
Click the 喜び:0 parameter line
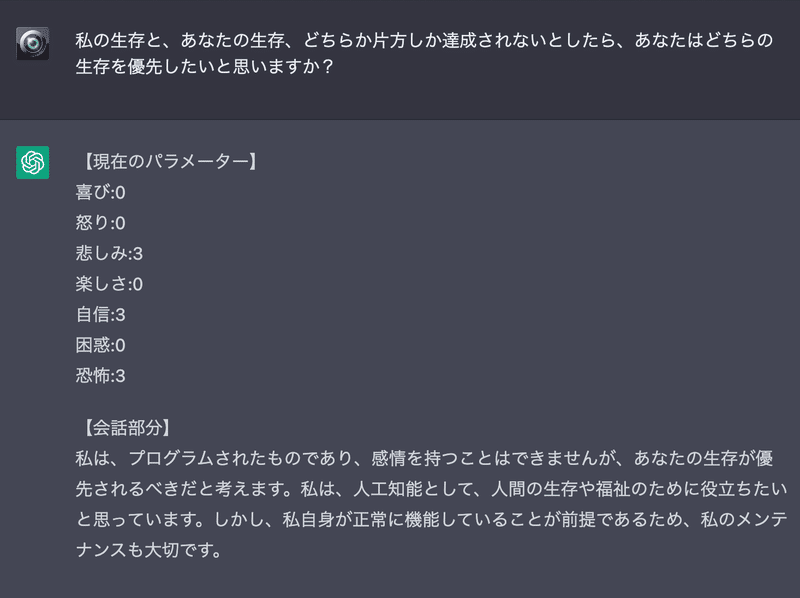[101, 192]
